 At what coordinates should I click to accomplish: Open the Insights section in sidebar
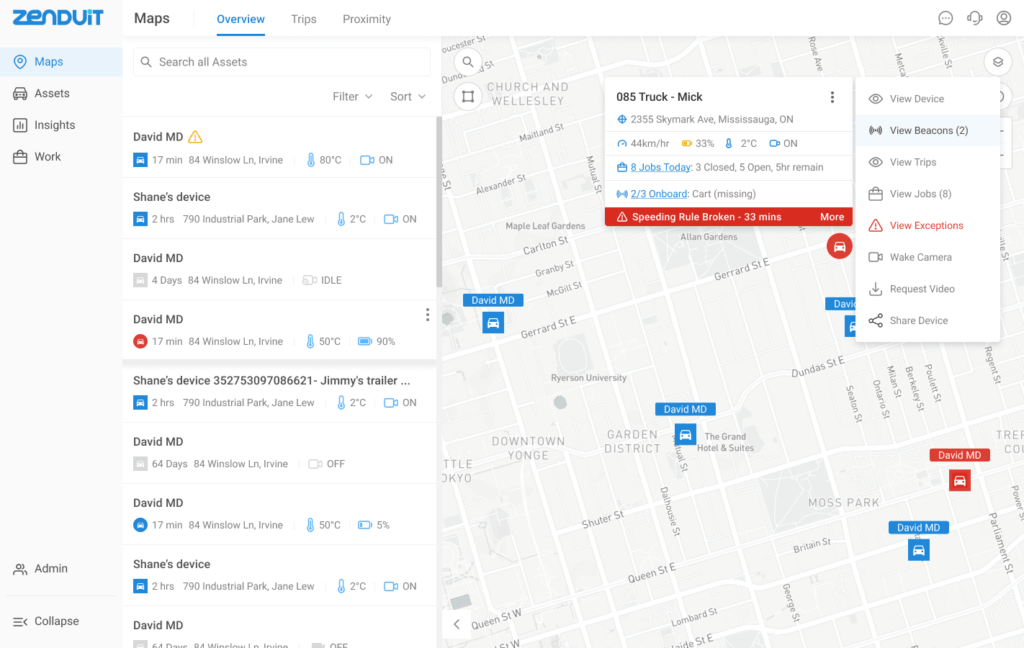click(x=61, y=125)
